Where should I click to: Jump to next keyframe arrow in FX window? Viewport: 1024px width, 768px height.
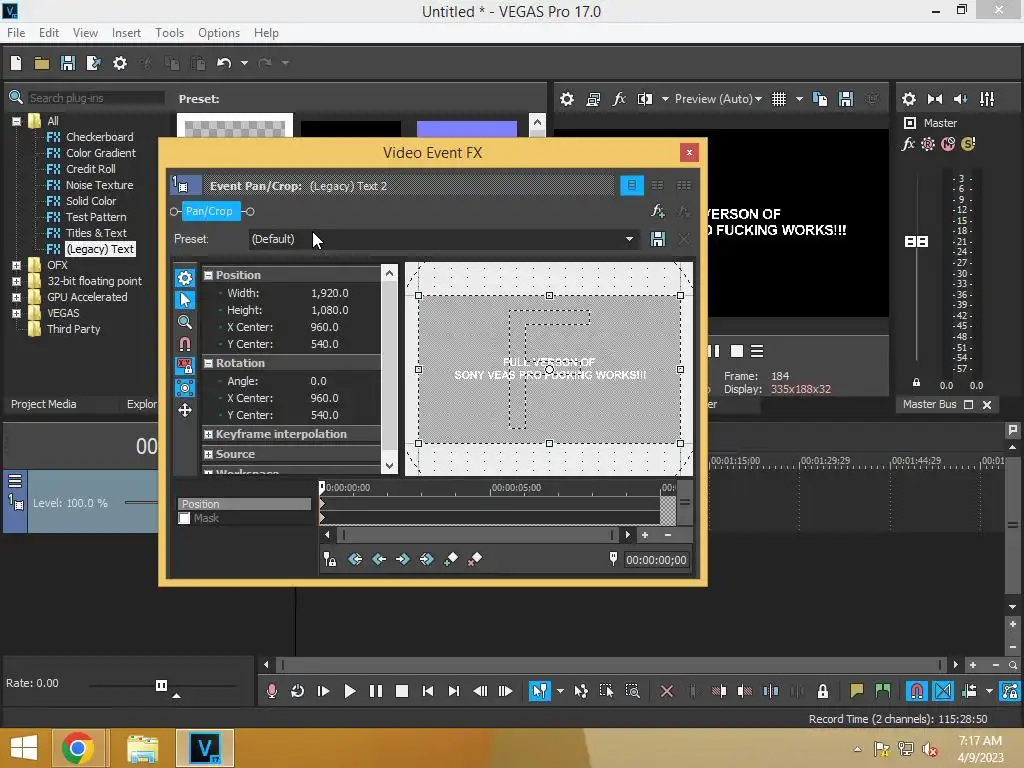coord(403,559)
